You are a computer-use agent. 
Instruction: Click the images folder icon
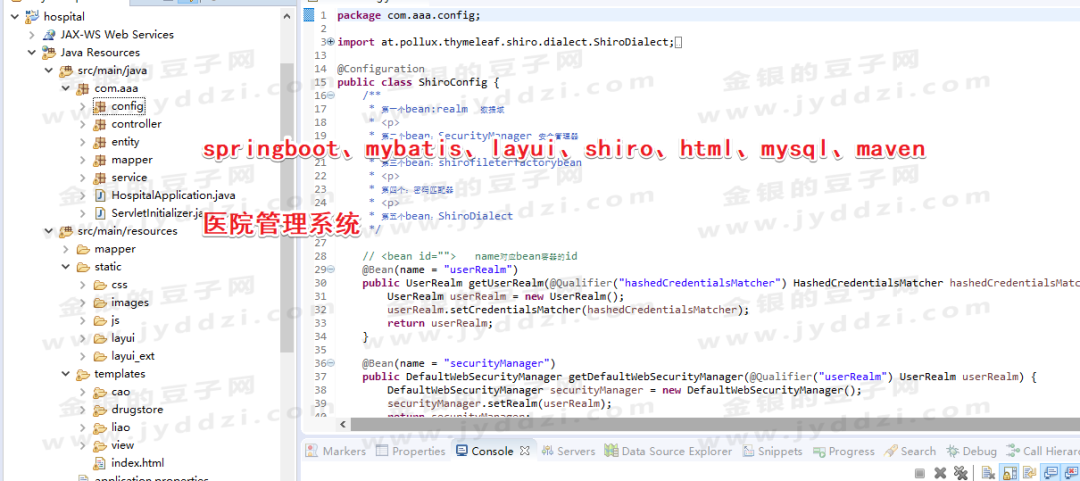tap(101, 303)
